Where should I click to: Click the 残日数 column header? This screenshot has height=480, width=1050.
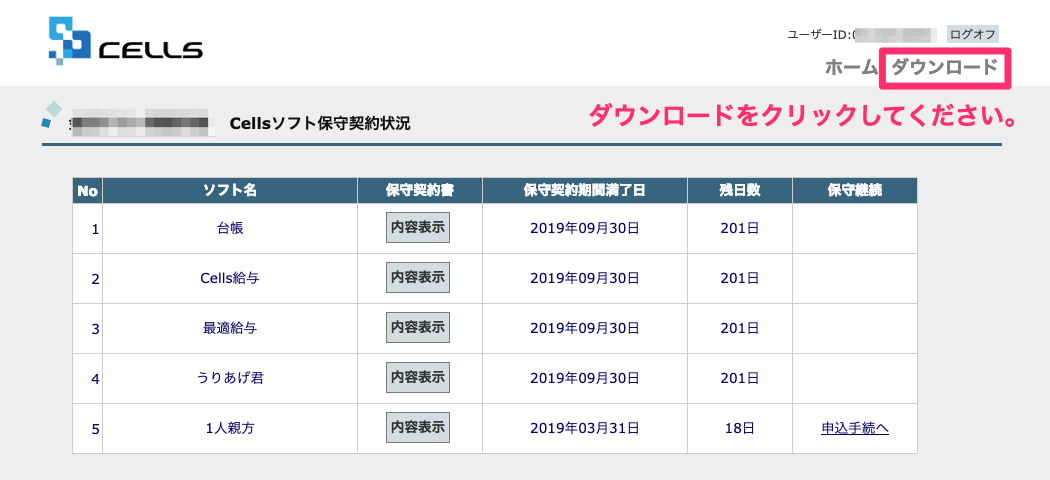coord(740,191)
